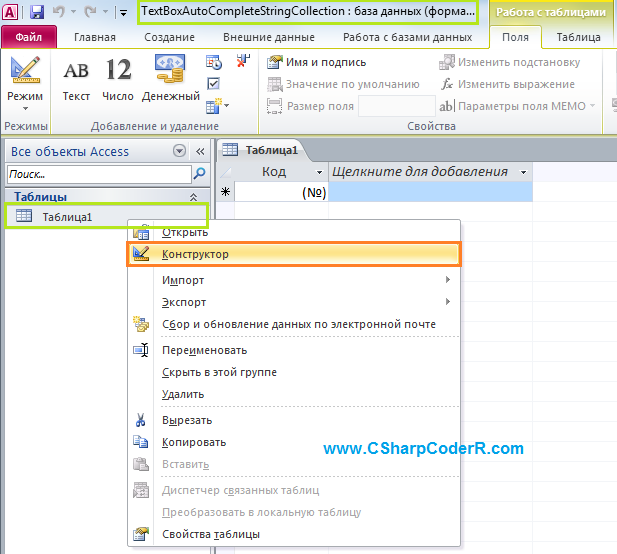The width and height of the screenshot is (617, 554).
Task: Collapse the Таблицы group
Action: pyautogui.click(x=193, y=197)
